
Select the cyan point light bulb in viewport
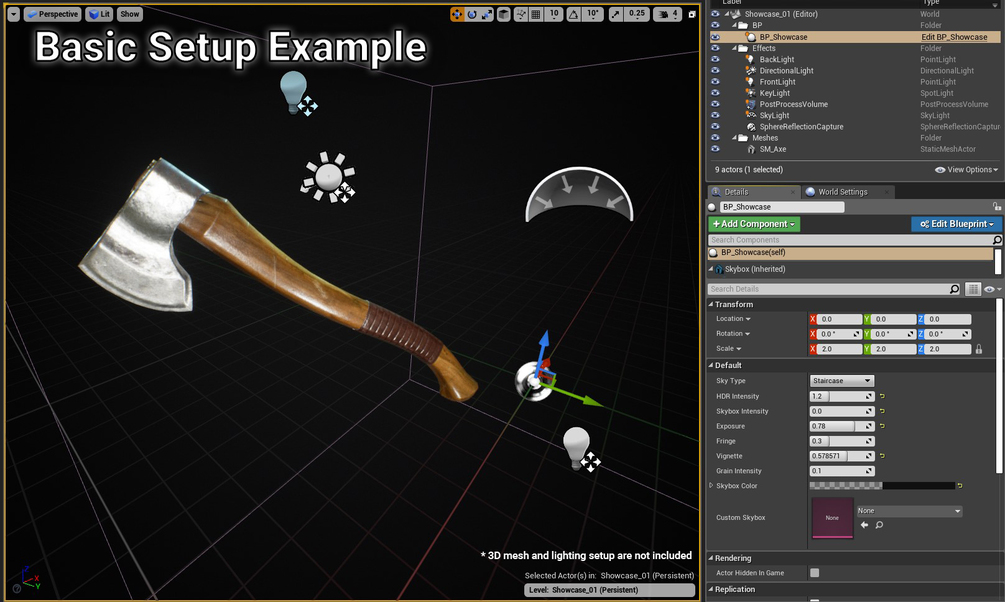pos(294,92)
